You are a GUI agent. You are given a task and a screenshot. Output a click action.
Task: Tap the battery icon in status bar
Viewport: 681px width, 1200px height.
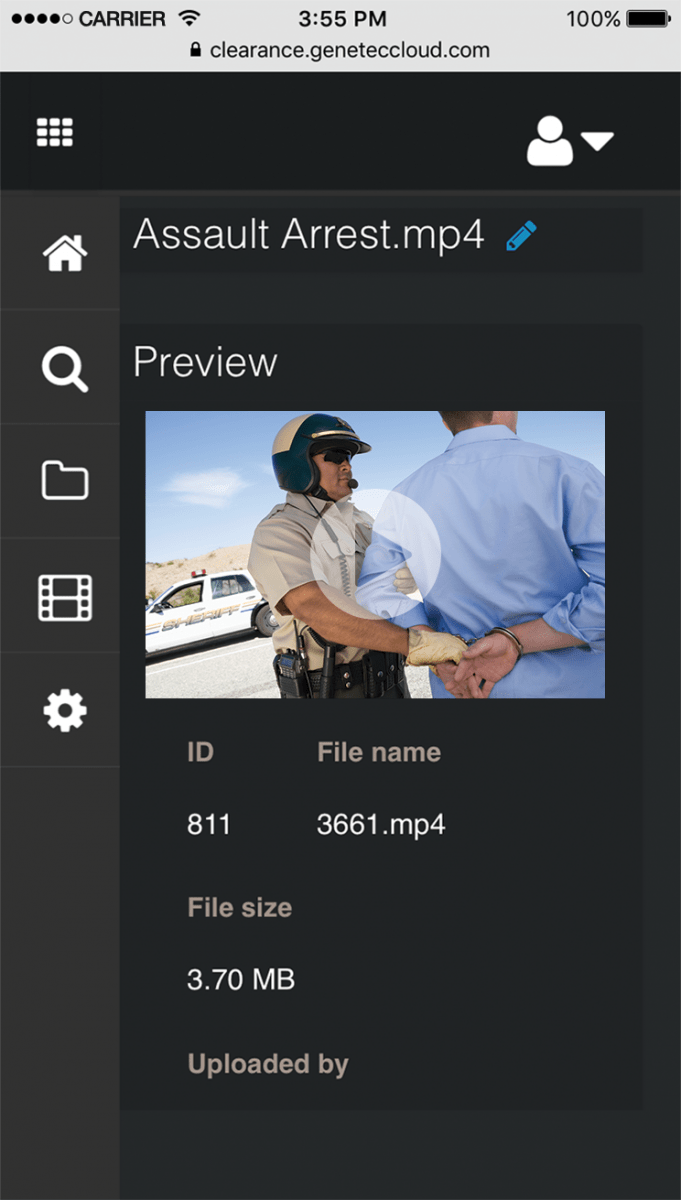coord(649,18)
